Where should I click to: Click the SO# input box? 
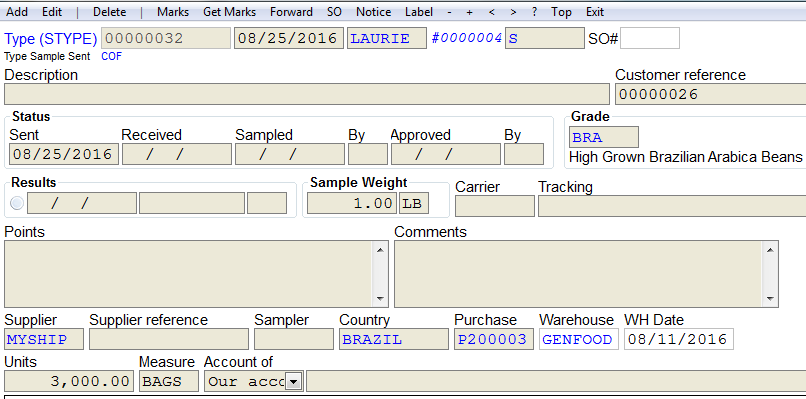(x=650, y=39)
